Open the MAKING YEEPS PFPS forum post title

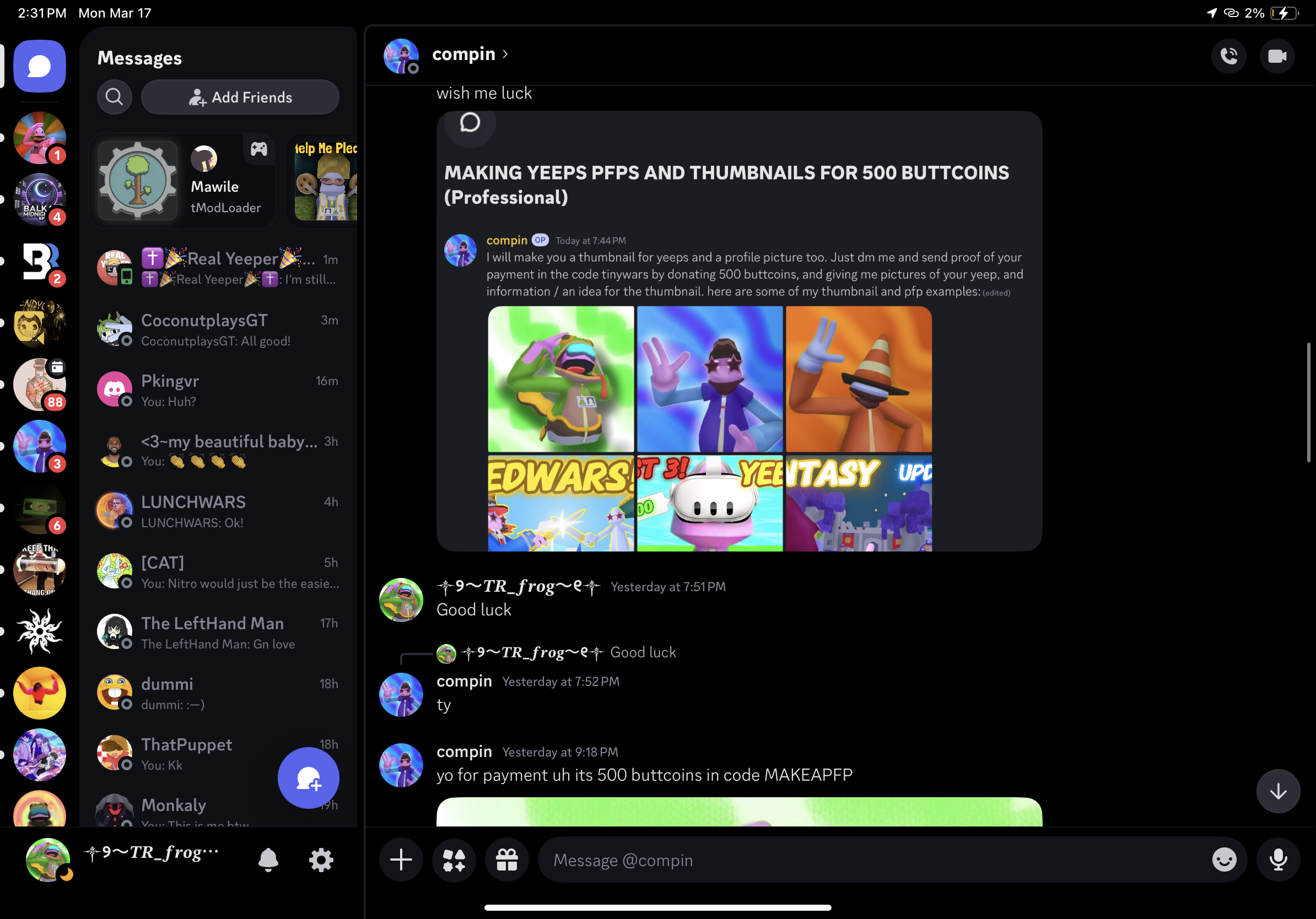tap(726, 185)
